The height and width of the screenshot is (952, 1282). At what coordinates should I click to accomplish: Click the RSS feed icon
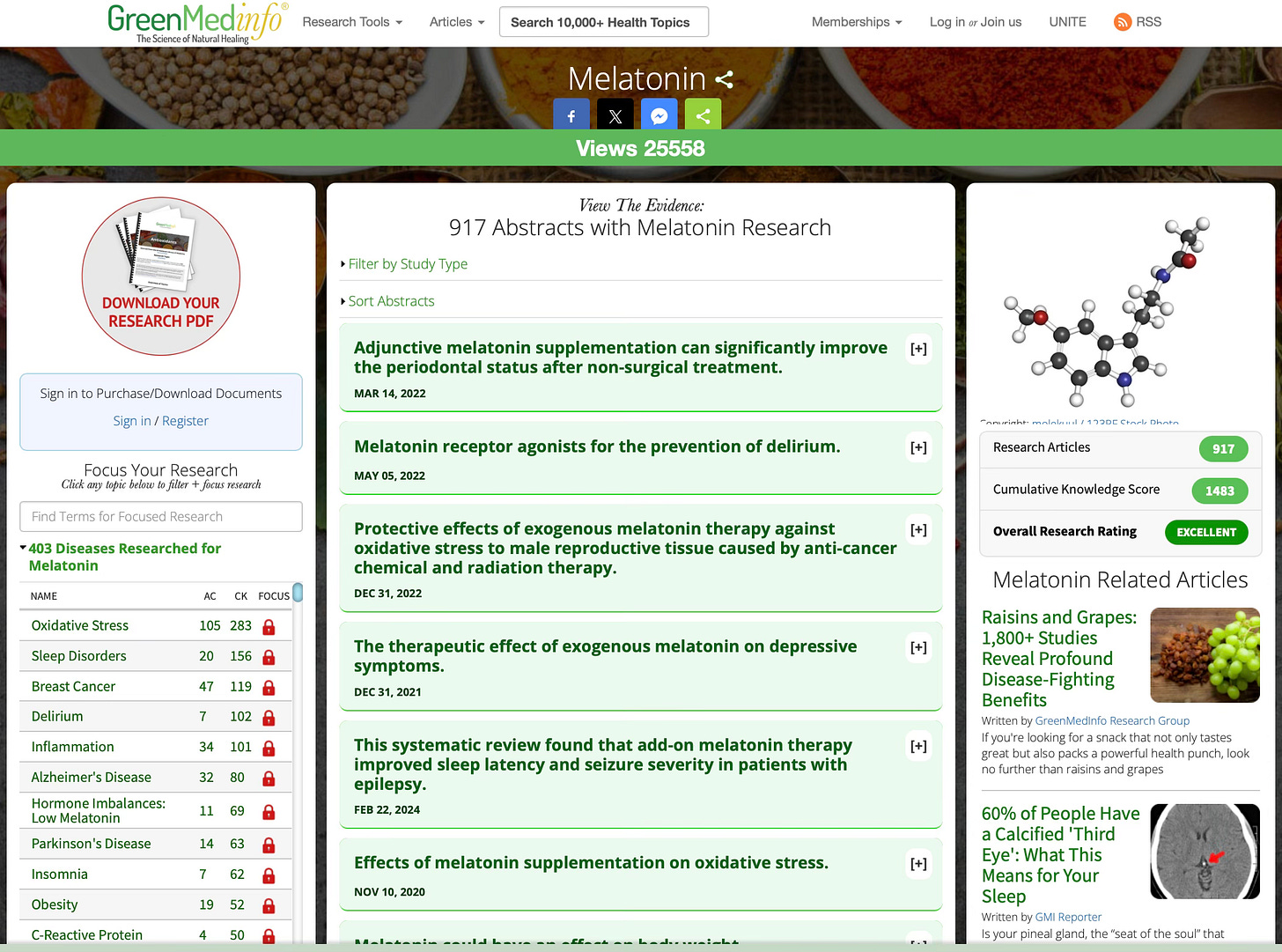point(1123,22)
